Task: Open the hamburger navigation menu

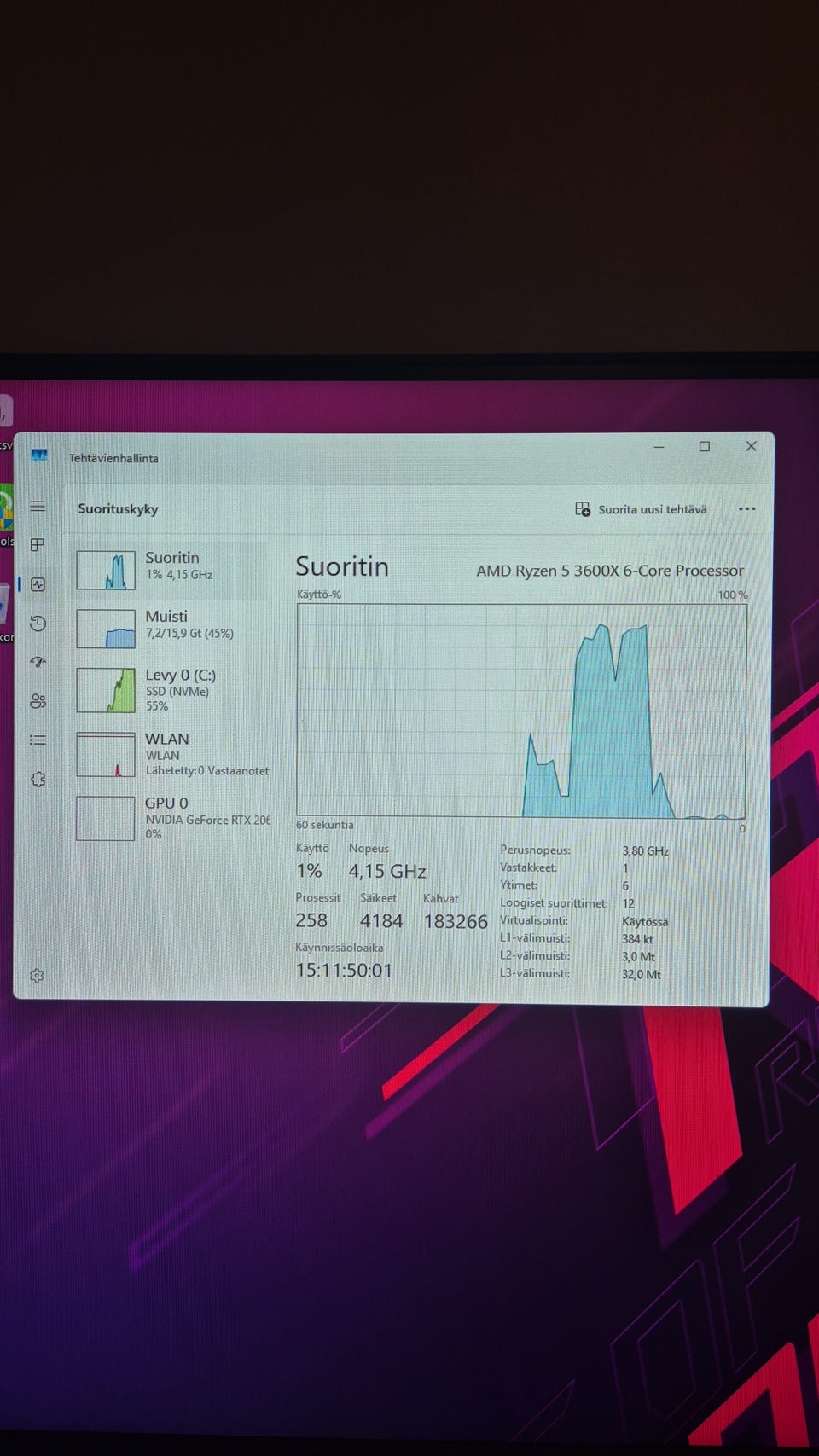Action: (x=38, y=507)
